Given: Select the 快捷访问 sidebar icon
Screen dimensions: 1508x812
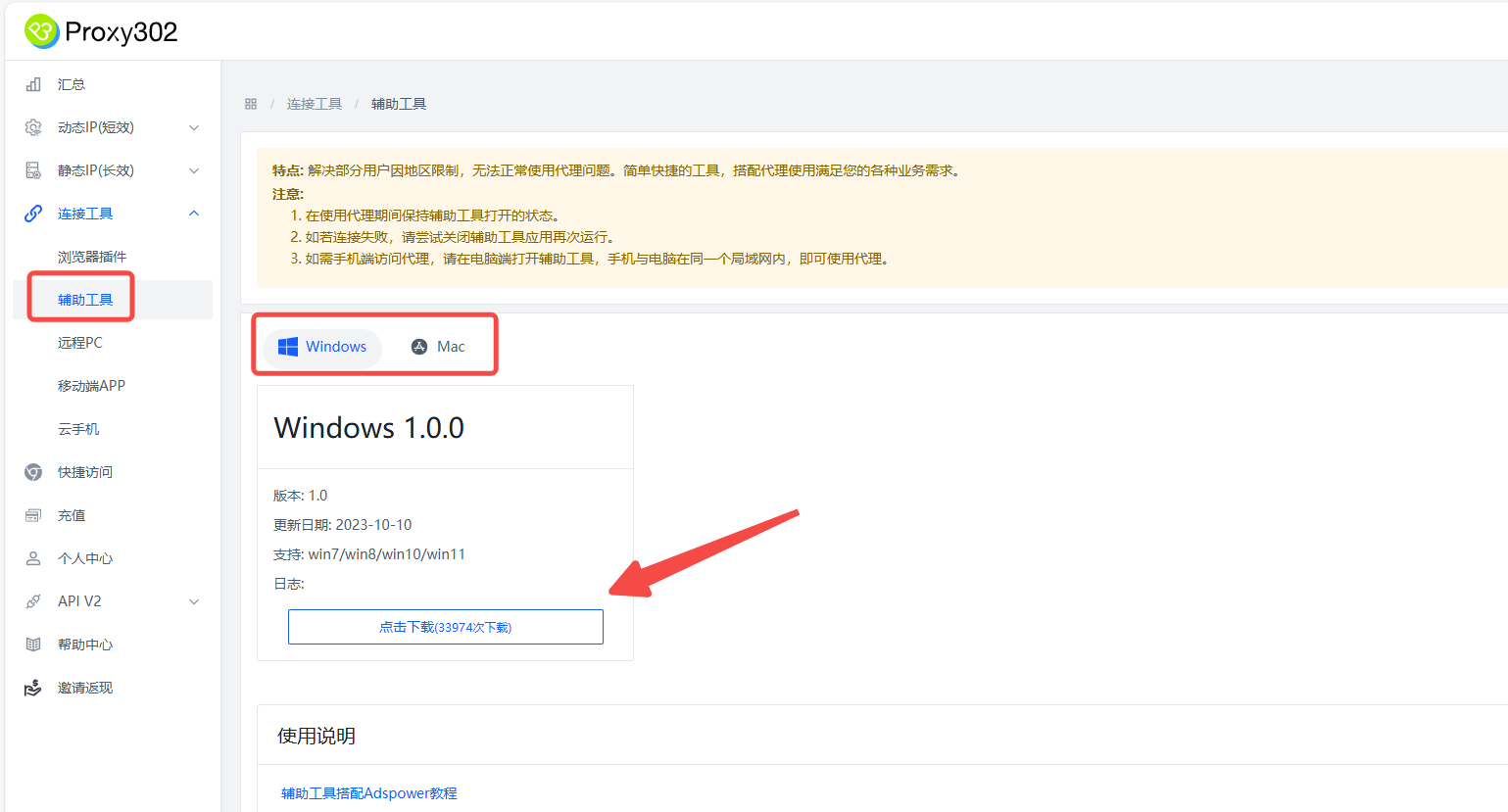Looking at the screenshot, I should 32,471.
